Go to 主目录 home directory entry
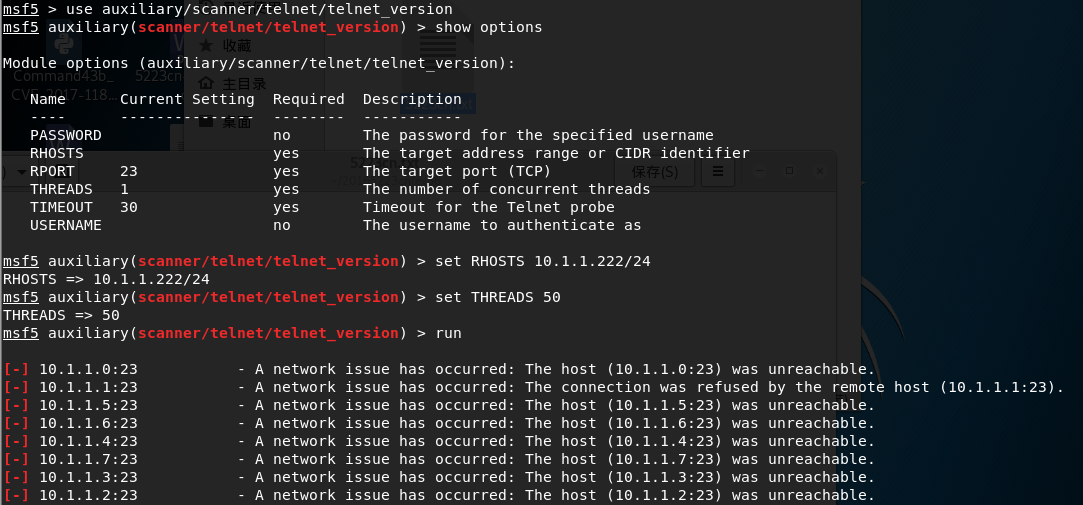 [244, 84]
